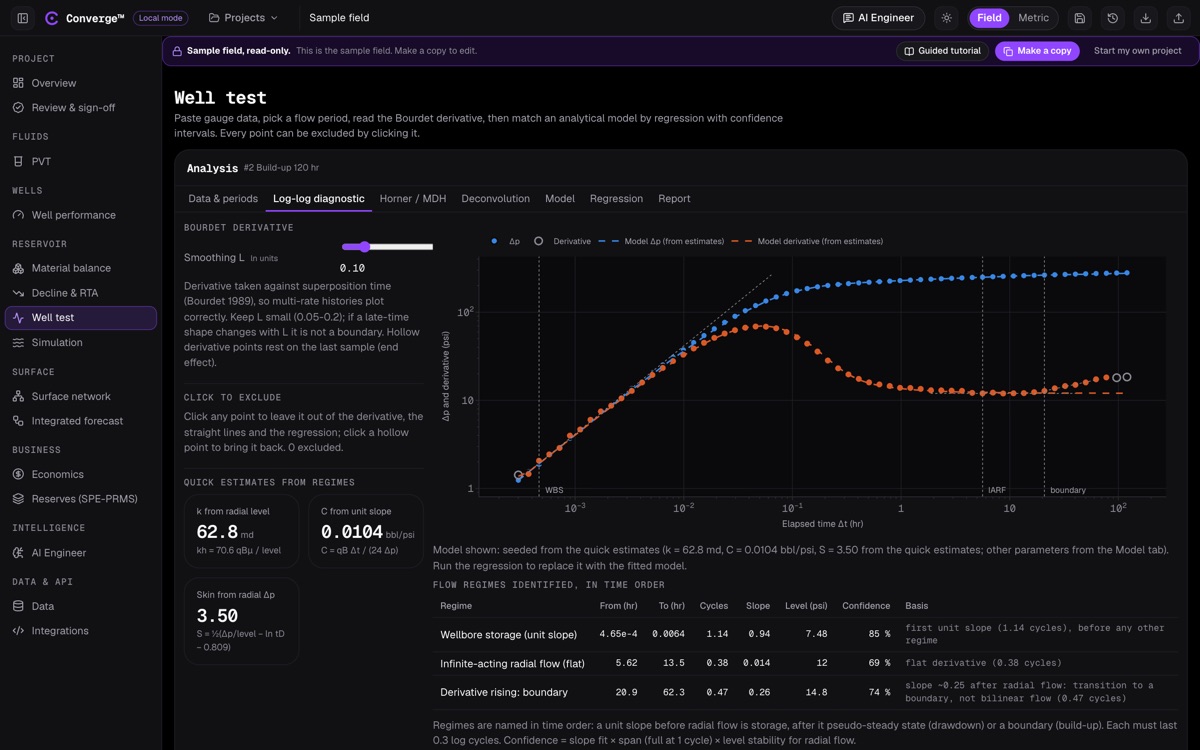Switch units to Metric

[1033, 18]
